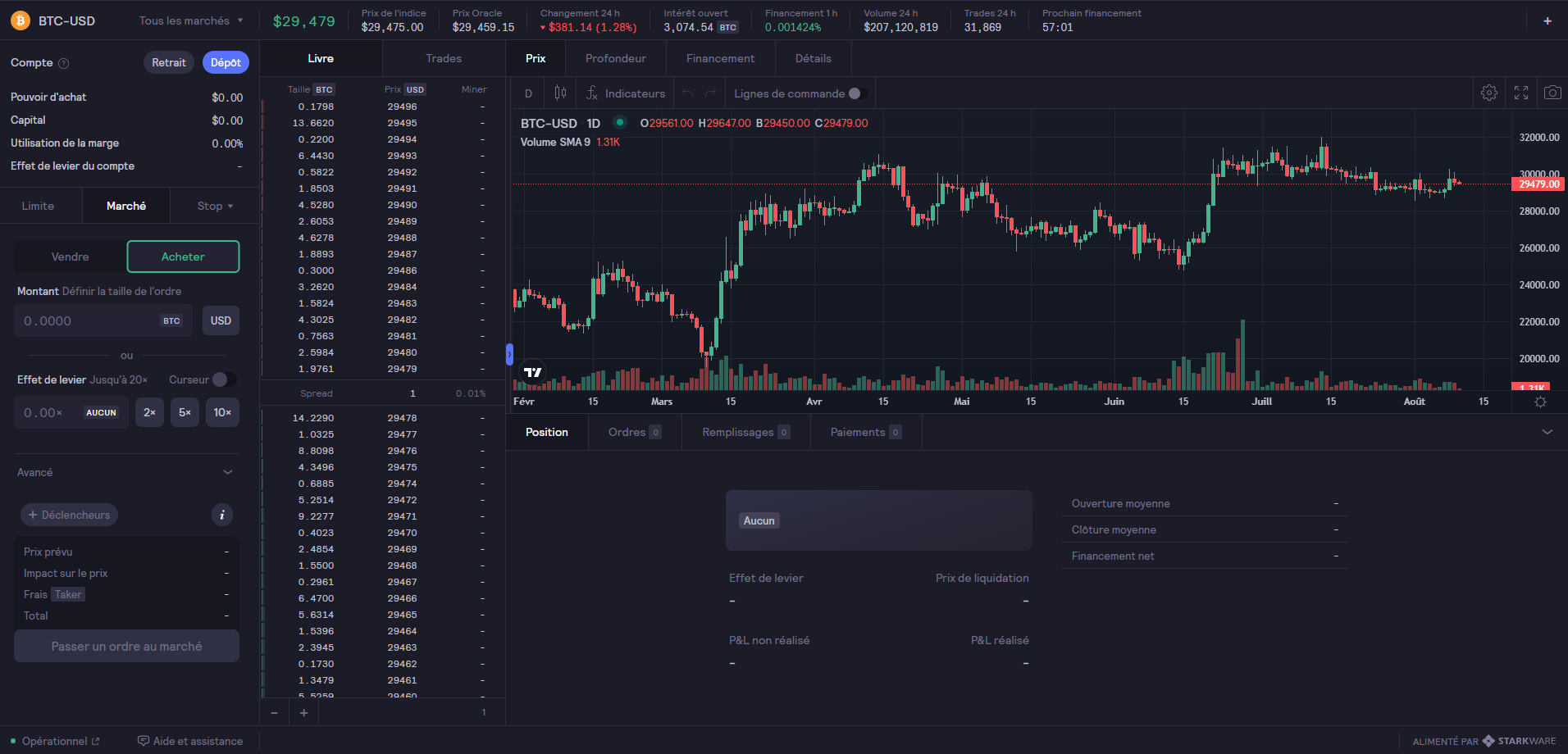The height and width of the screenshot is (754, 1568).
Task: Enter chart fullscreen mode
Action: [1521, 93]
